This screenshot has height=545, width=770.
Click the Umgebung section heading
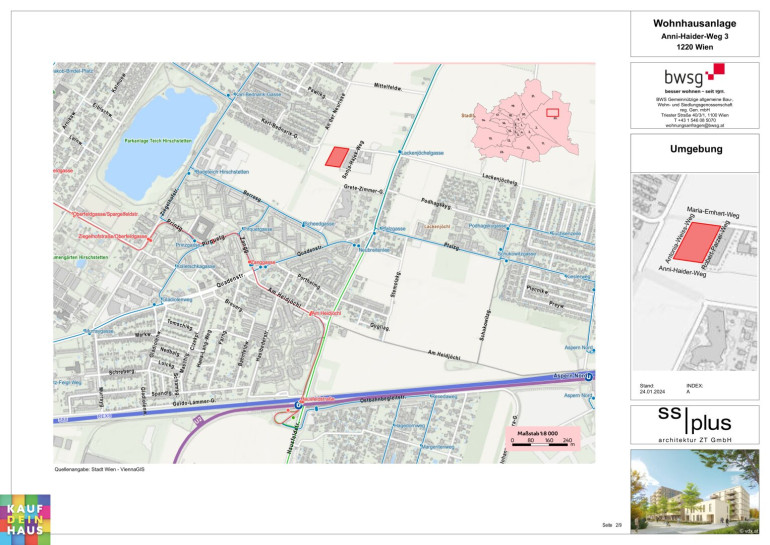[x=694, y=149]
